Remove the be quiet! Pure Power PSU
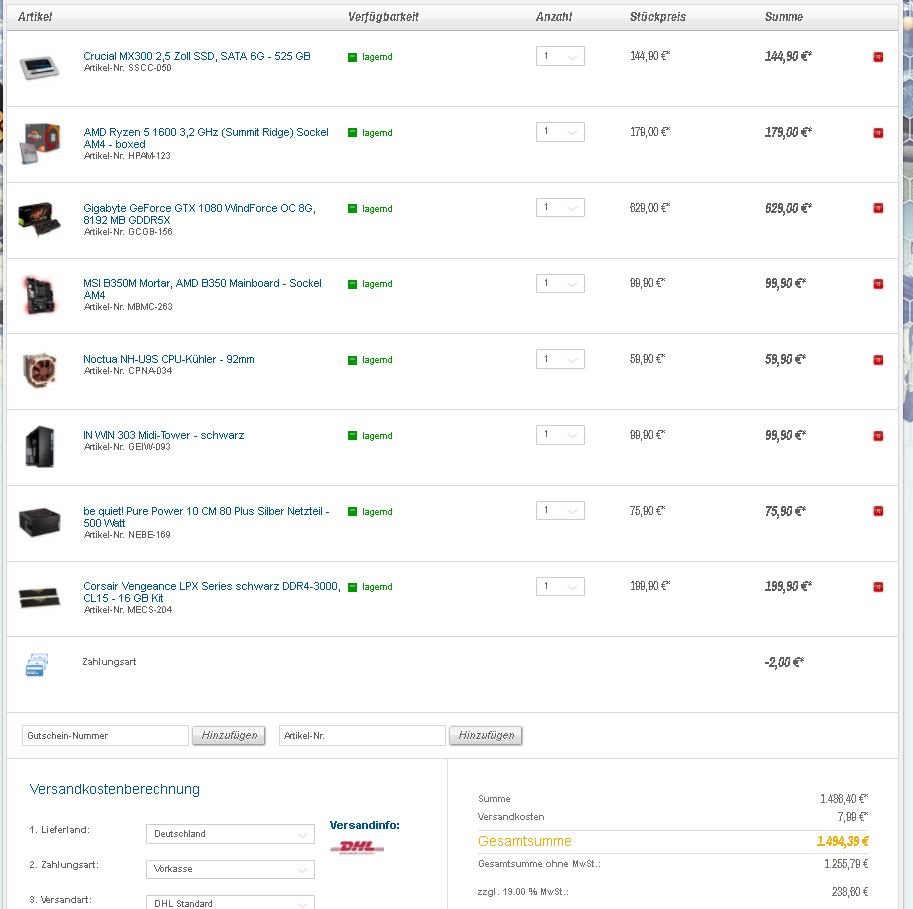 877,511
